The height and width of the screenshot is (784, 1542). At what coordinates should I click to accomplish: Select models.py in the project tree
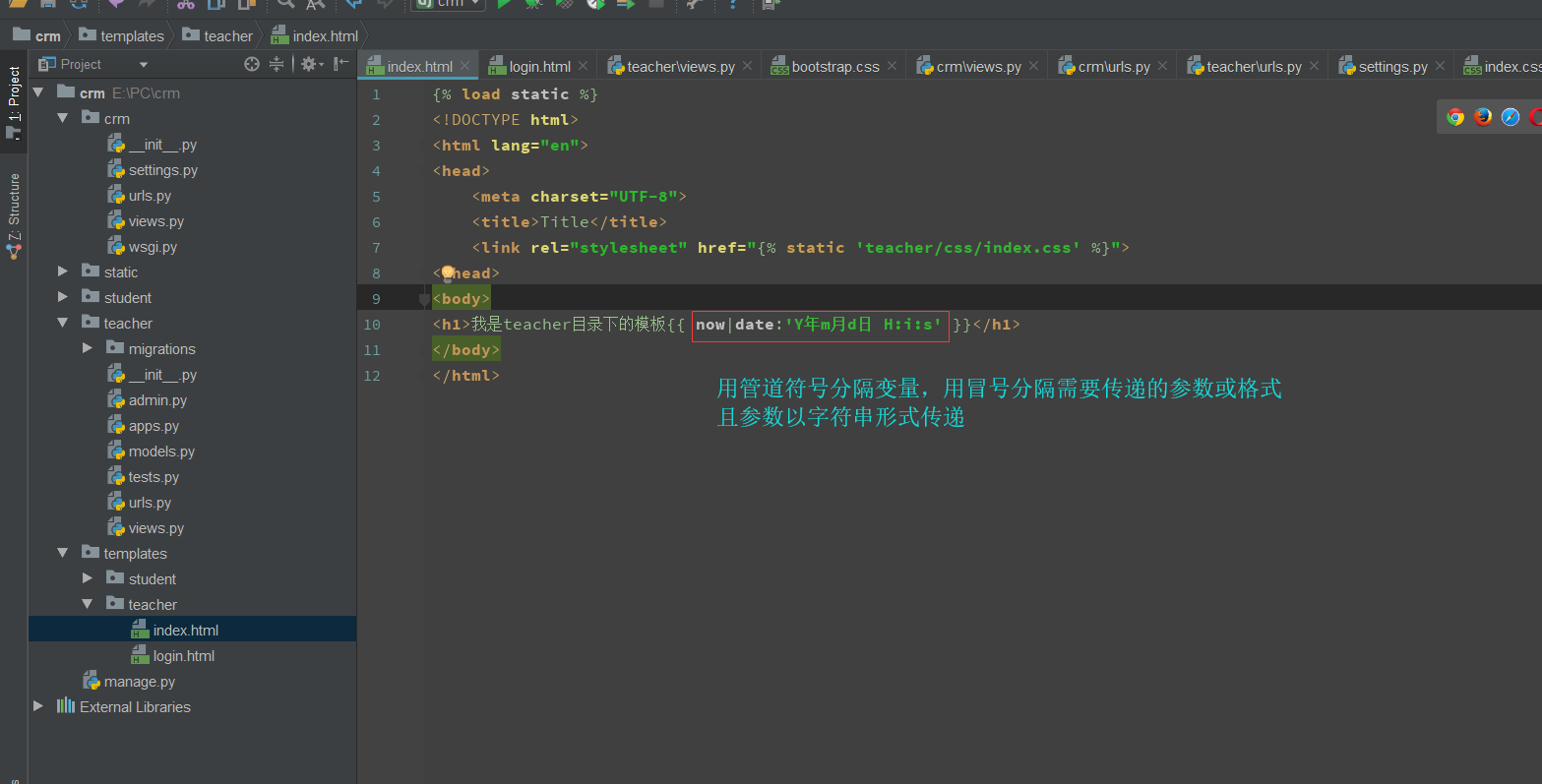coord(161,451)
